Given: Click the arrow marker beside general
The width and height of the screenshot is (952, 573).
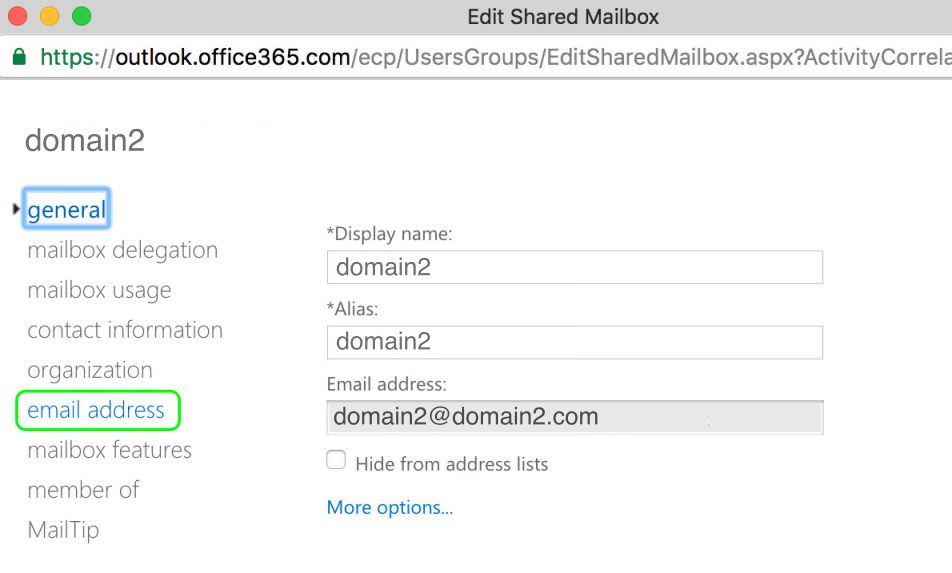Looking at the screenshot, I should coord(16,209).
